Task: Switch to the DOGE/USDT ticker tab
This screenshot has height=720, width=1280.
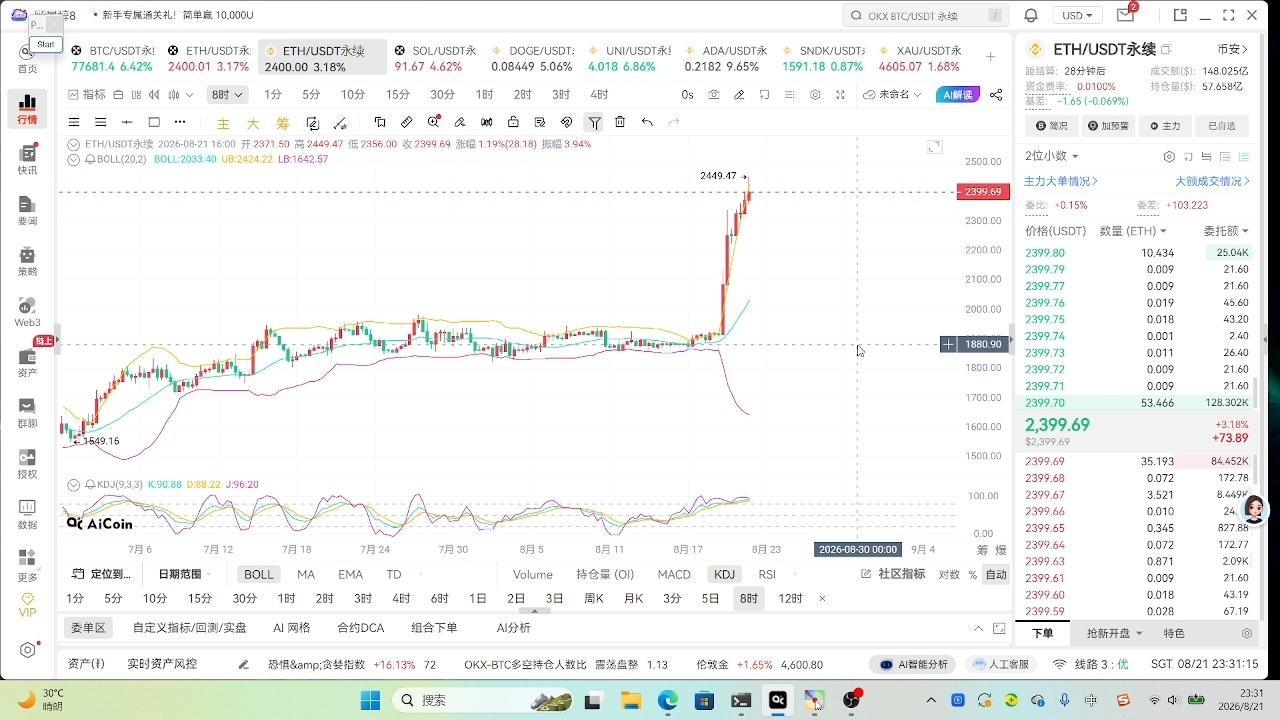Action: click(x=532, y=59)
